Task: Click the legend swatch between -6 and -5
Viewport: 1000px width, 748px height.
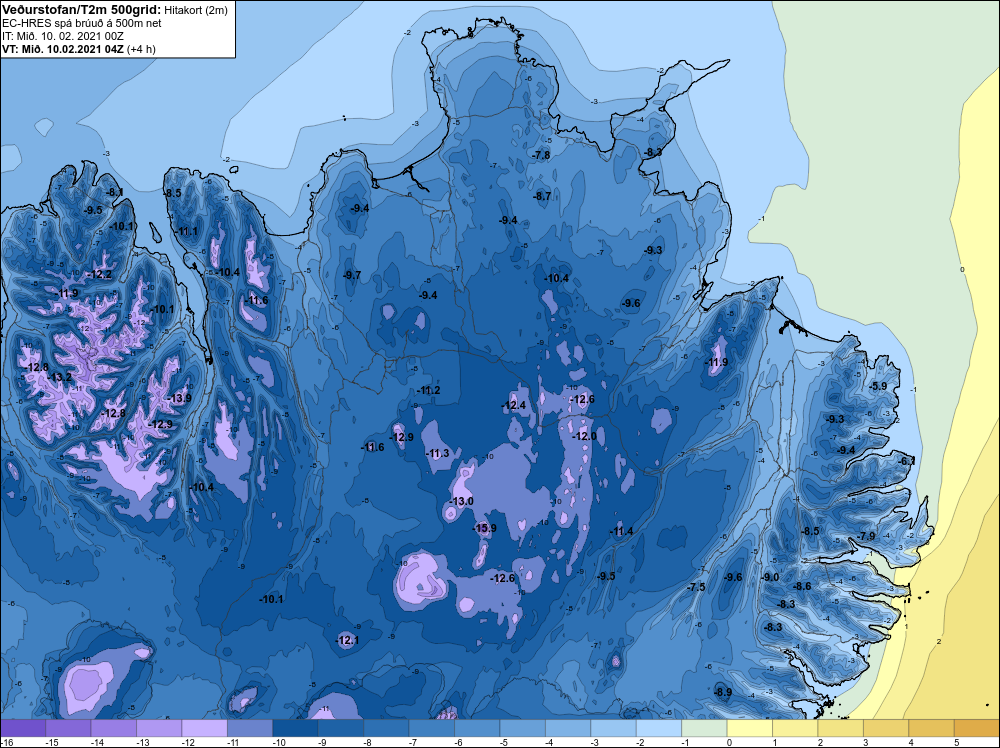Action: coord(478,728)
